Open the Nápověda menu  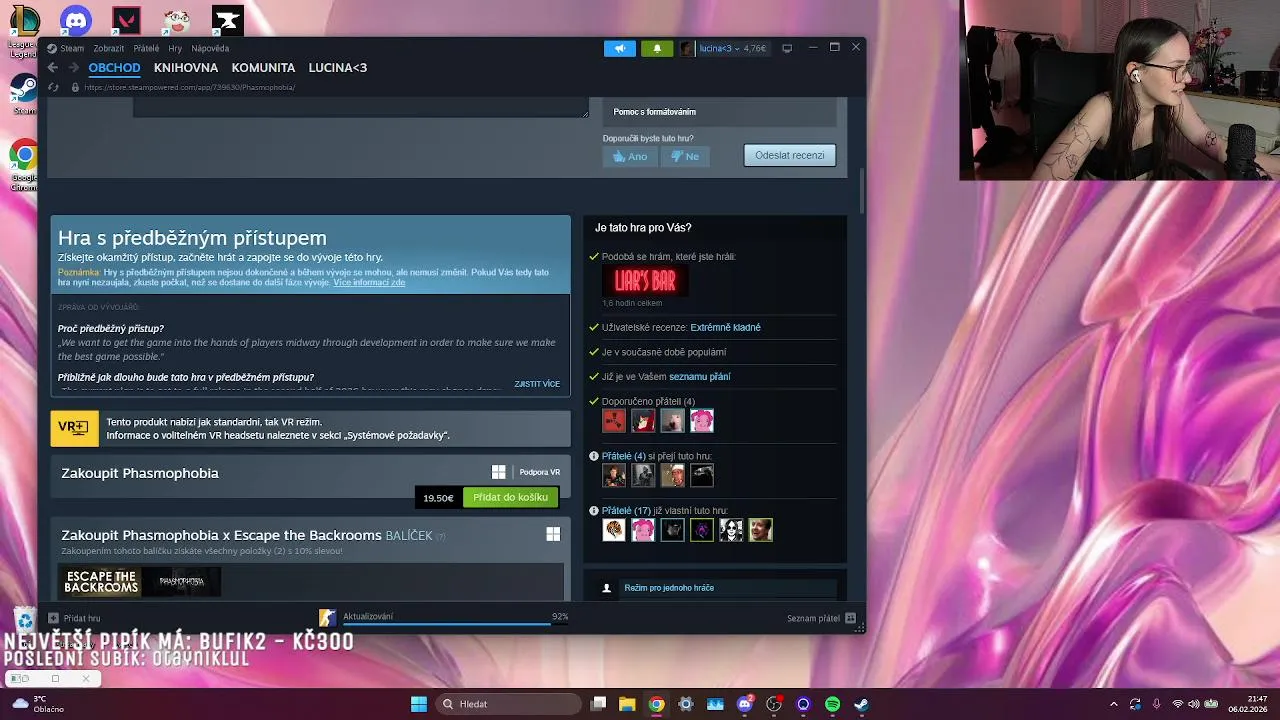tap(210, 48)
